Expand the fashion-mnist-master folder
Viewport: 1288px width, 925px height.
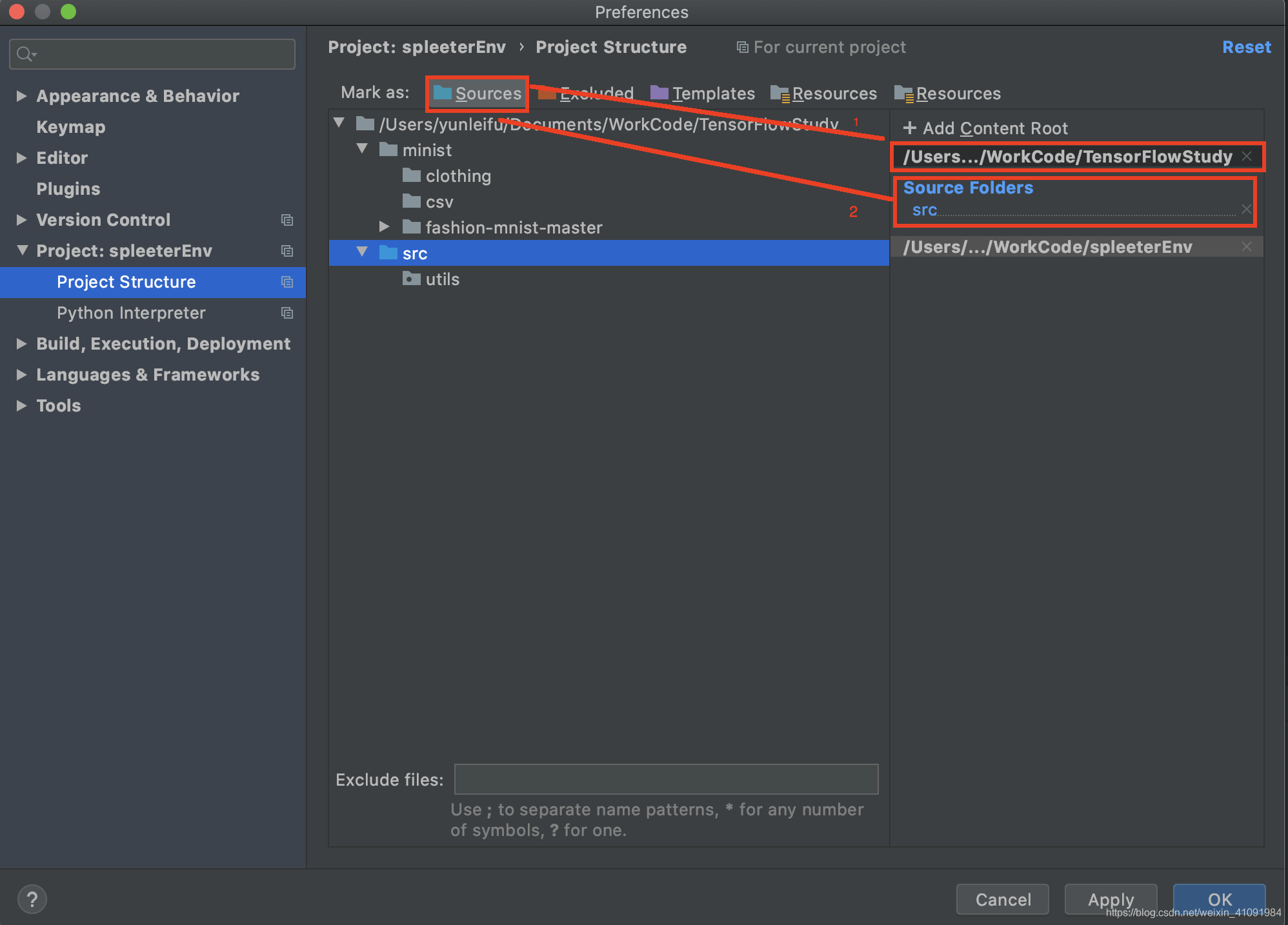[385, 226]
